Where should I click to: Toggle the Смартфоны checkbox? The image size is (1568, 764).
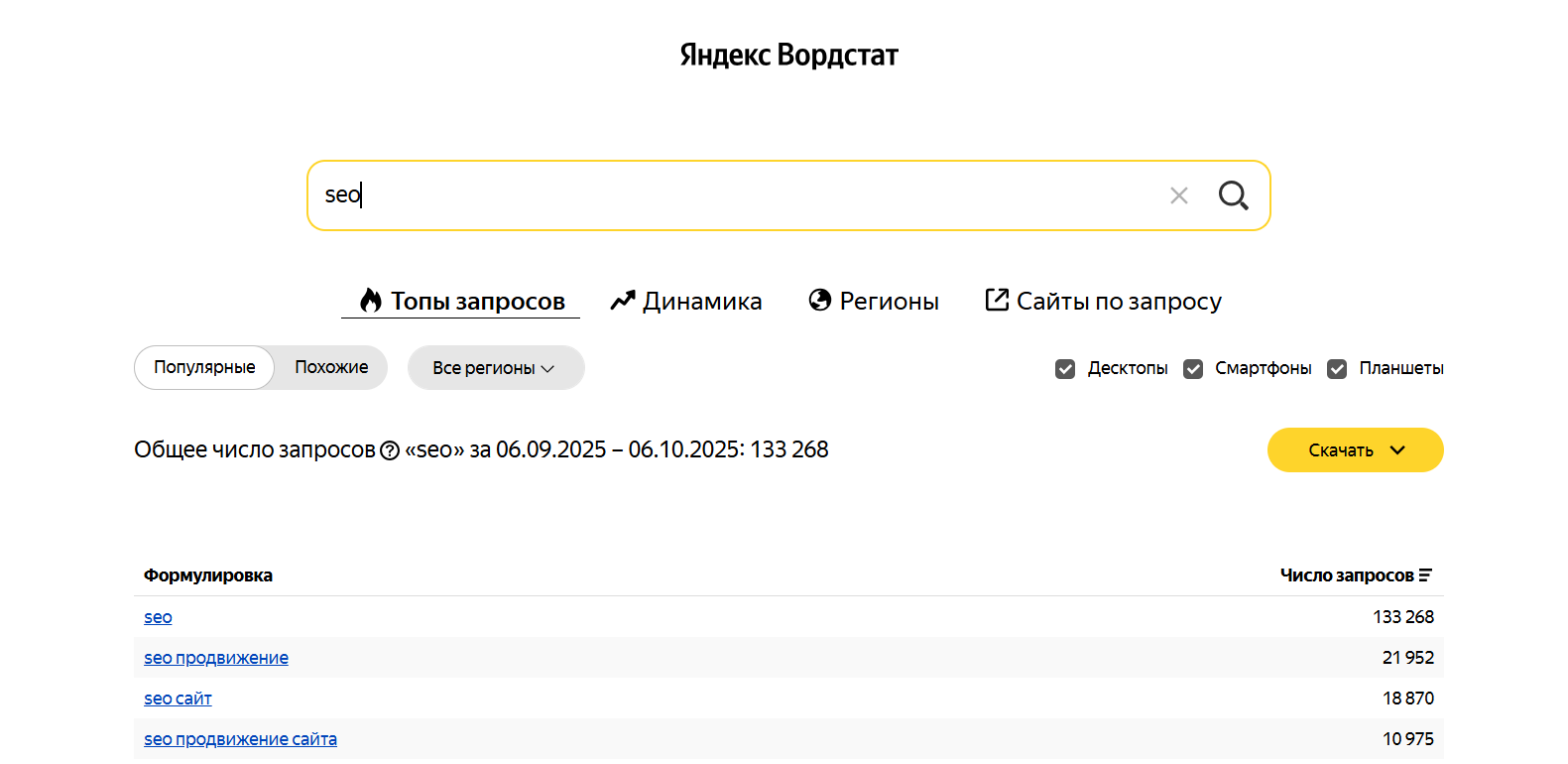pyautogui.click(x=1193, y=369)
